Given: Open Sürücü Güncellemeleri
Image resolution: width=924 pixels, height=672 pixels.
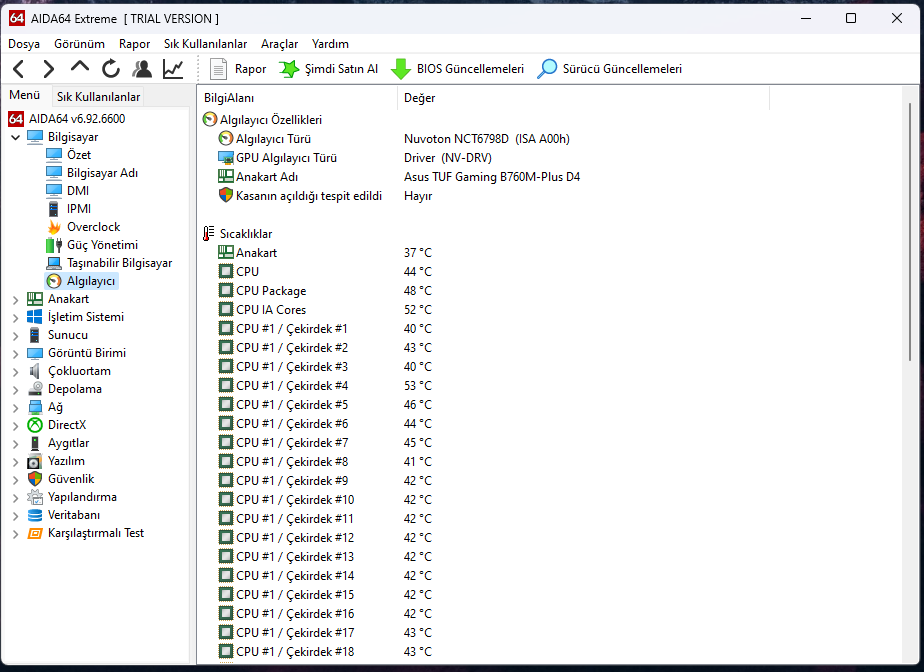Looking at the screenshot, I should [x=609, y=69].
